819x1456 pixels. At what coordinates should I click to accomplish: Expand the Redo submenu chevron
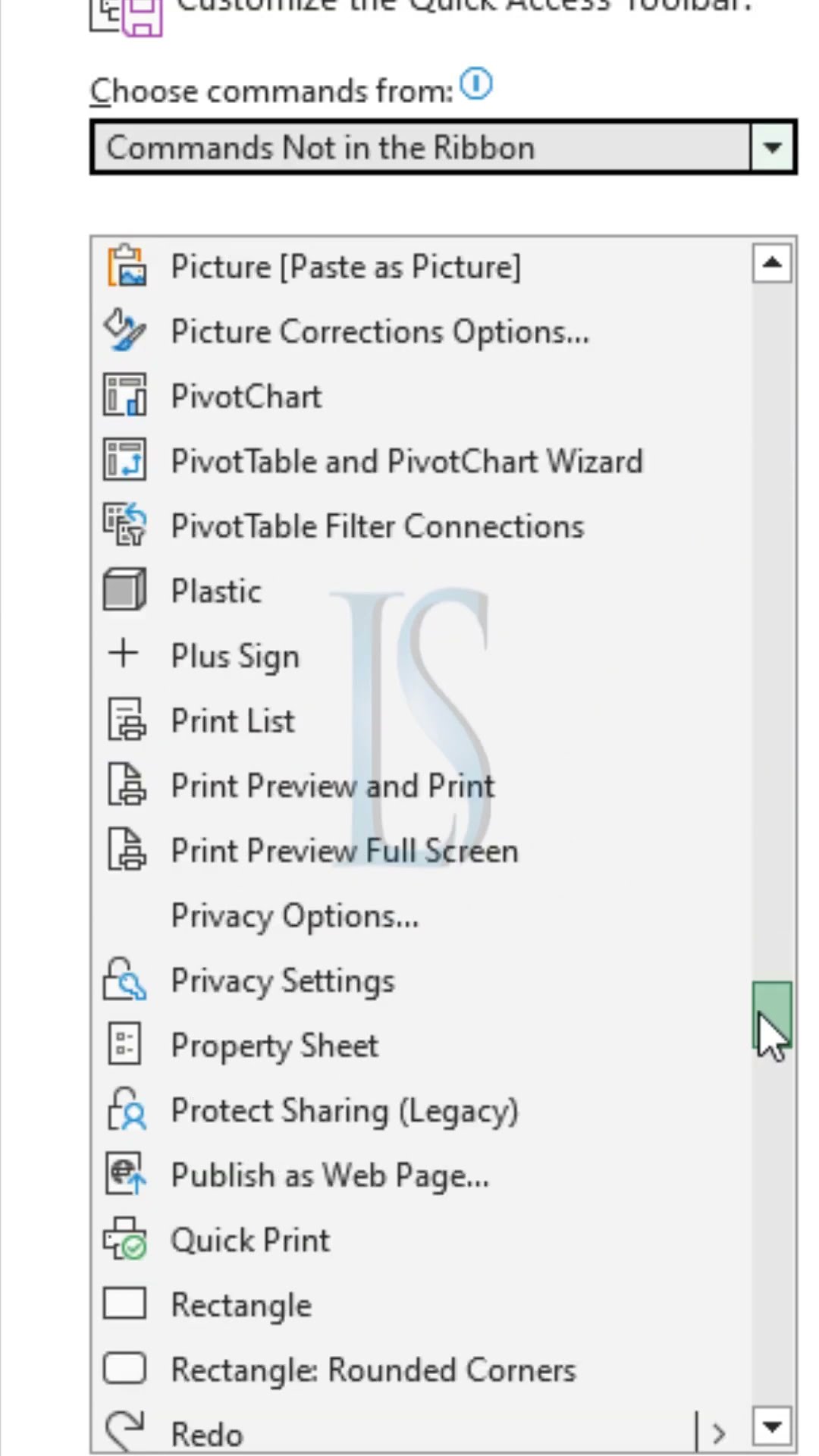[x=718, y=1433]
